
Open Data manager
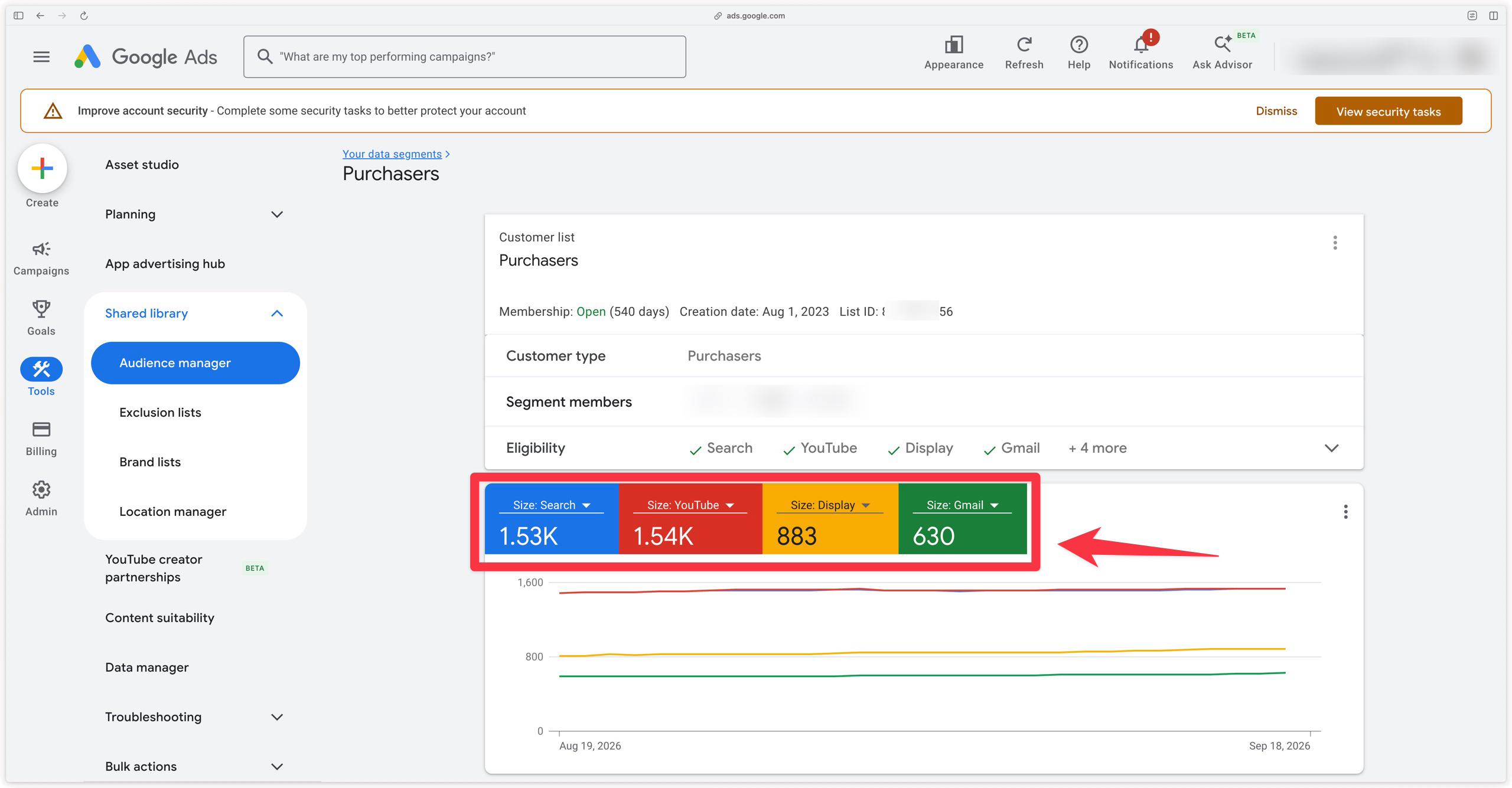coord(146,668)
